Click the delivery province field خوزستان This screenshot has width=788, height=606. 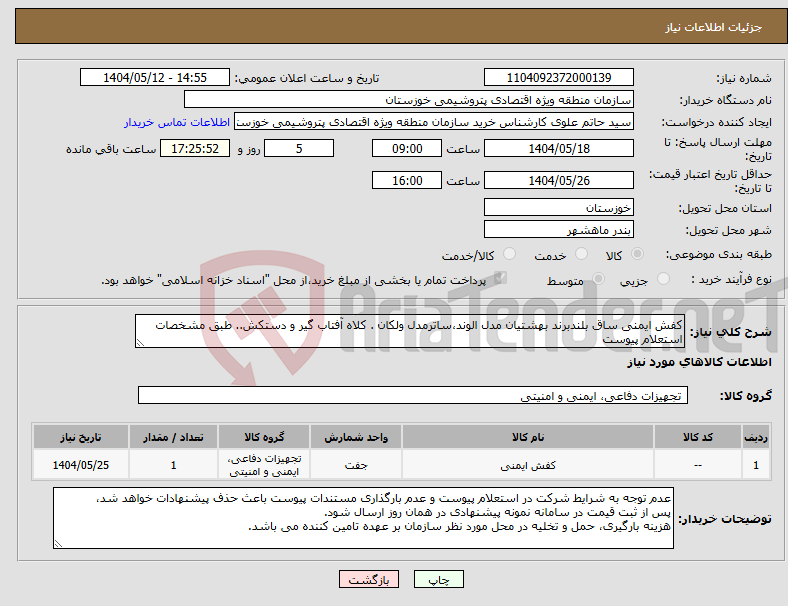558,207
